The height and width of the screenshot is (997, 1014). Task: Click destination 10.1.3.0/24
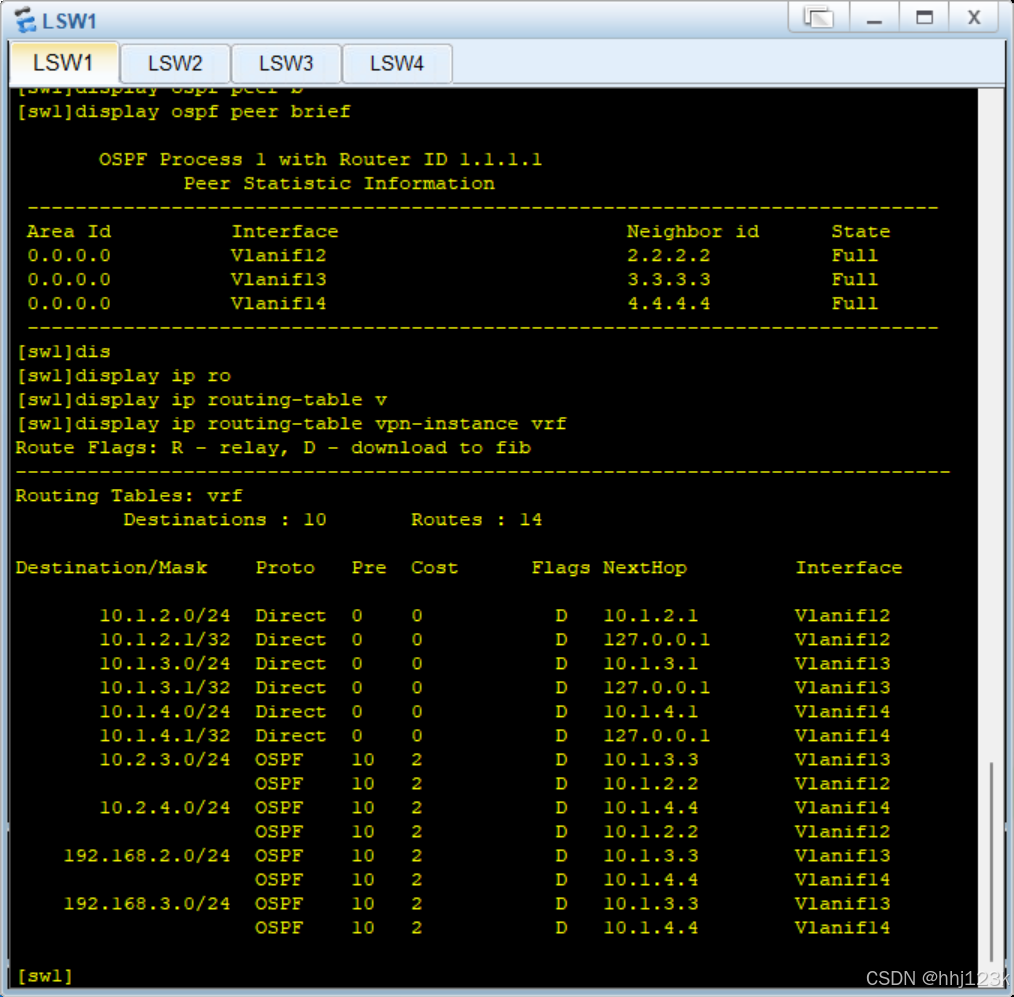click(x=165, y=663)
